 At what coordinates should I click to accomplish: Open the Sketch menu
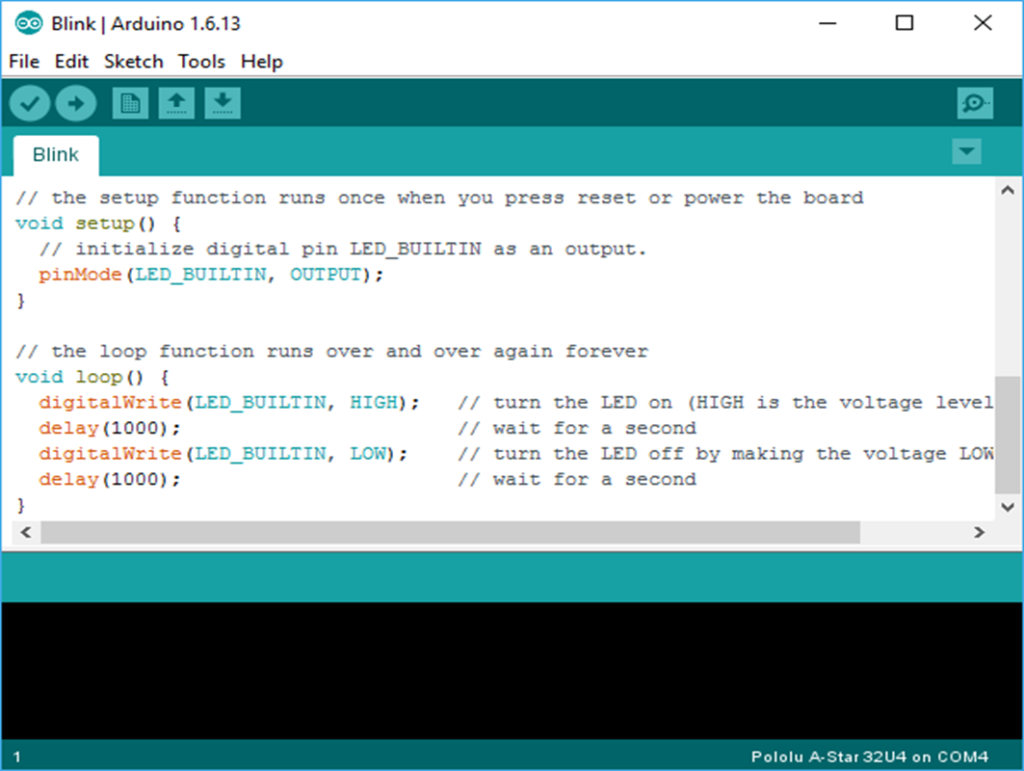tap(133, 61)
